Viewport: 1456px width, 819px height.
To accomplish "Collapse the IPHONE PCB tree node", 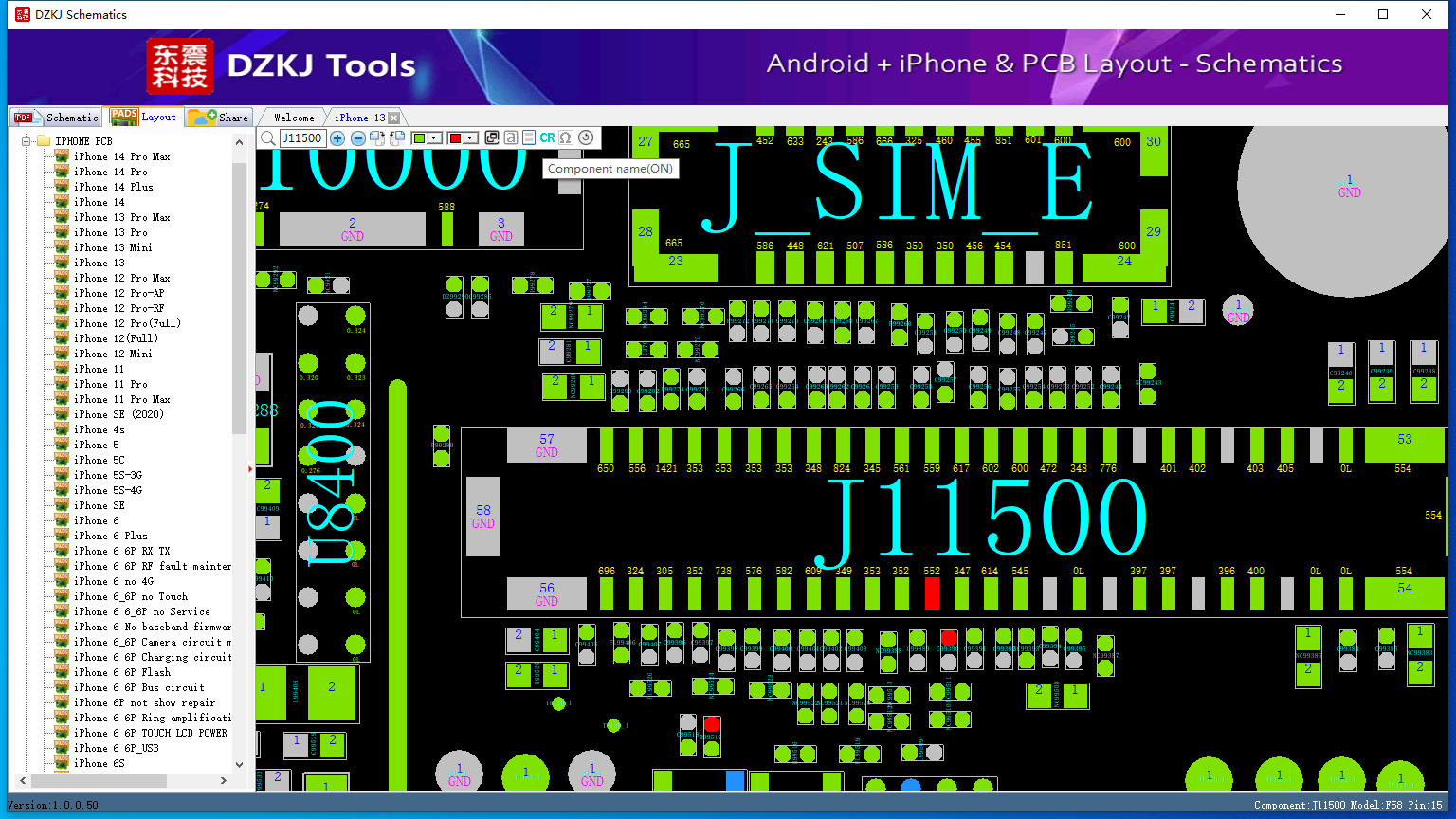I will (27, 141).
